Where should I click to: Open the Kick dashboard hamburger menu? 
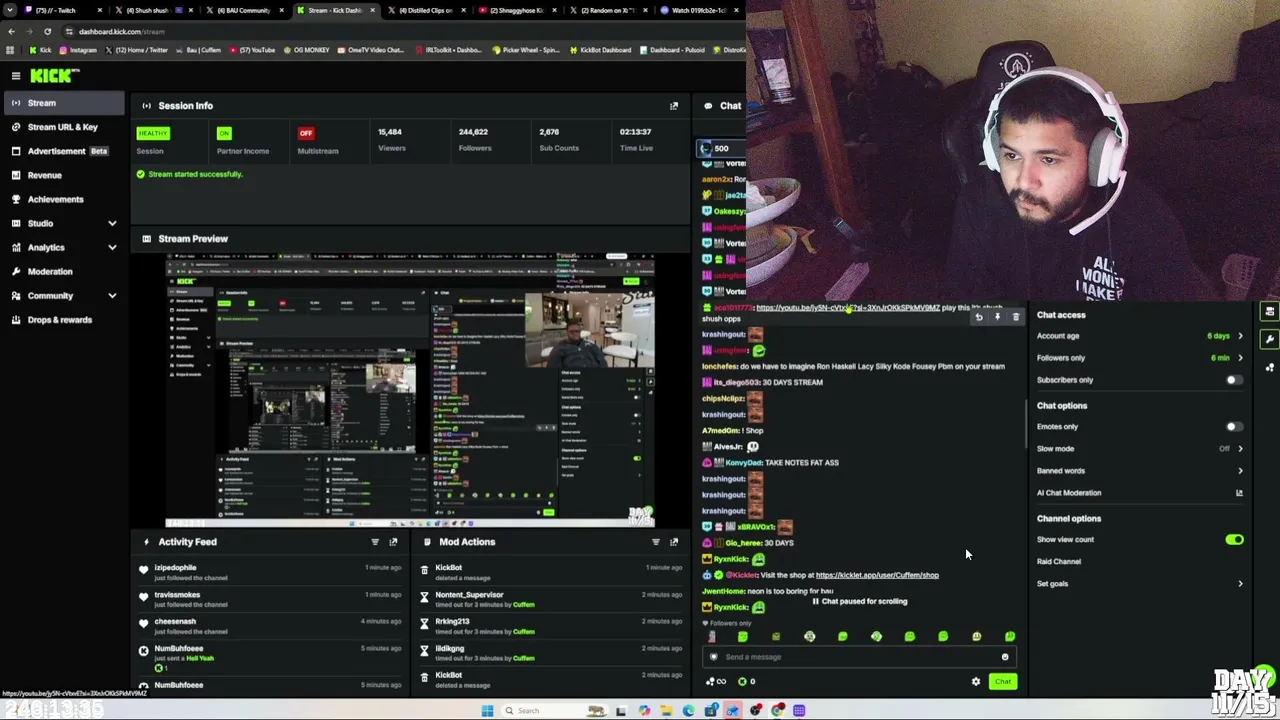coord(16,76)
